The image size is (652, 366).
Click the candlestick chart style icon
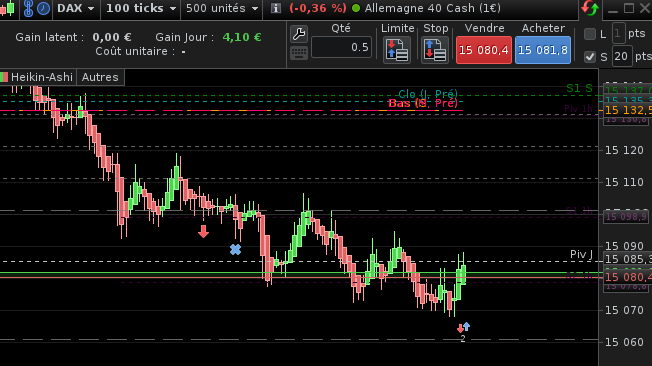(x=8, y=8)
